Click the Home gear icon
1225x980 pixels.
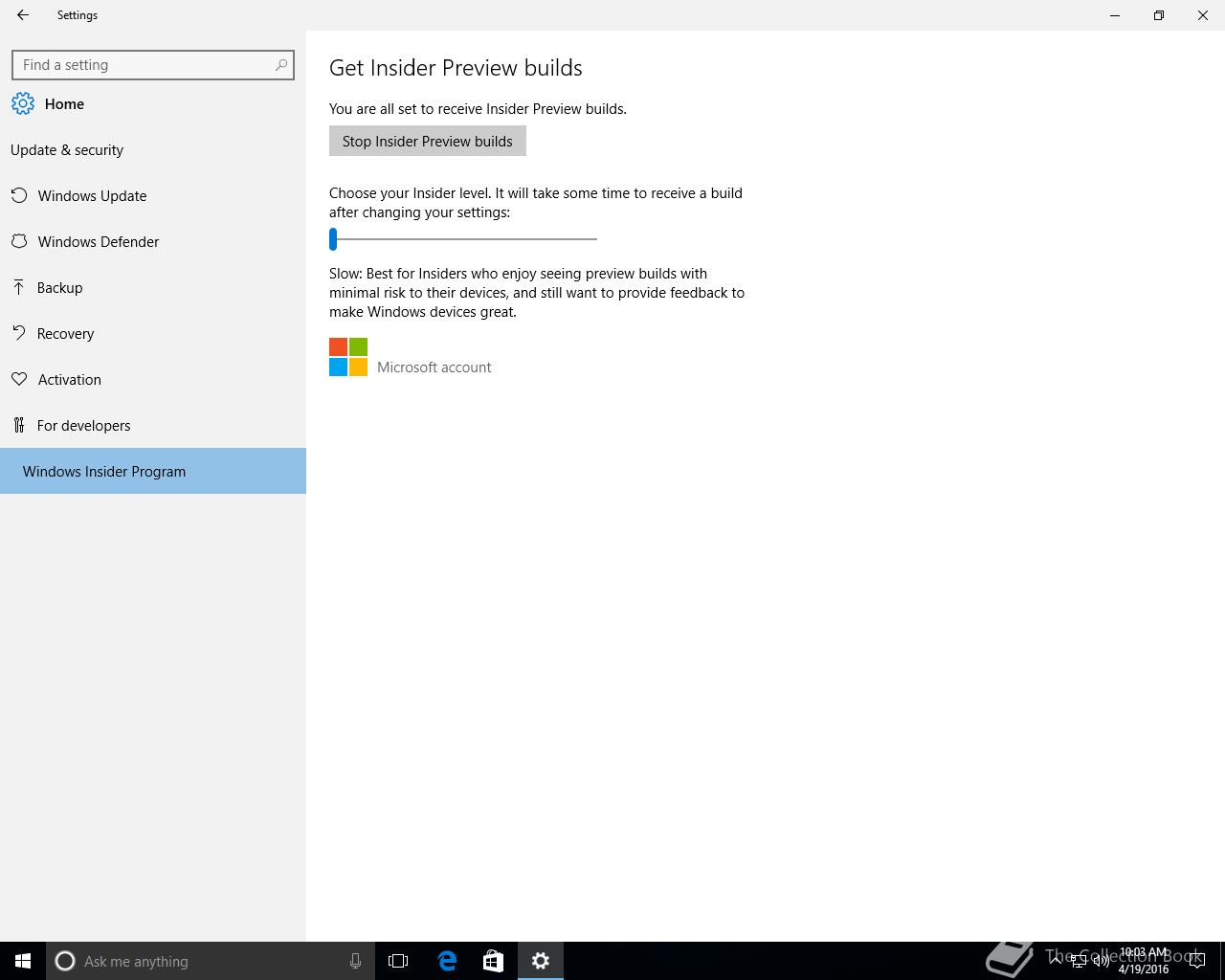coord(23,104)
